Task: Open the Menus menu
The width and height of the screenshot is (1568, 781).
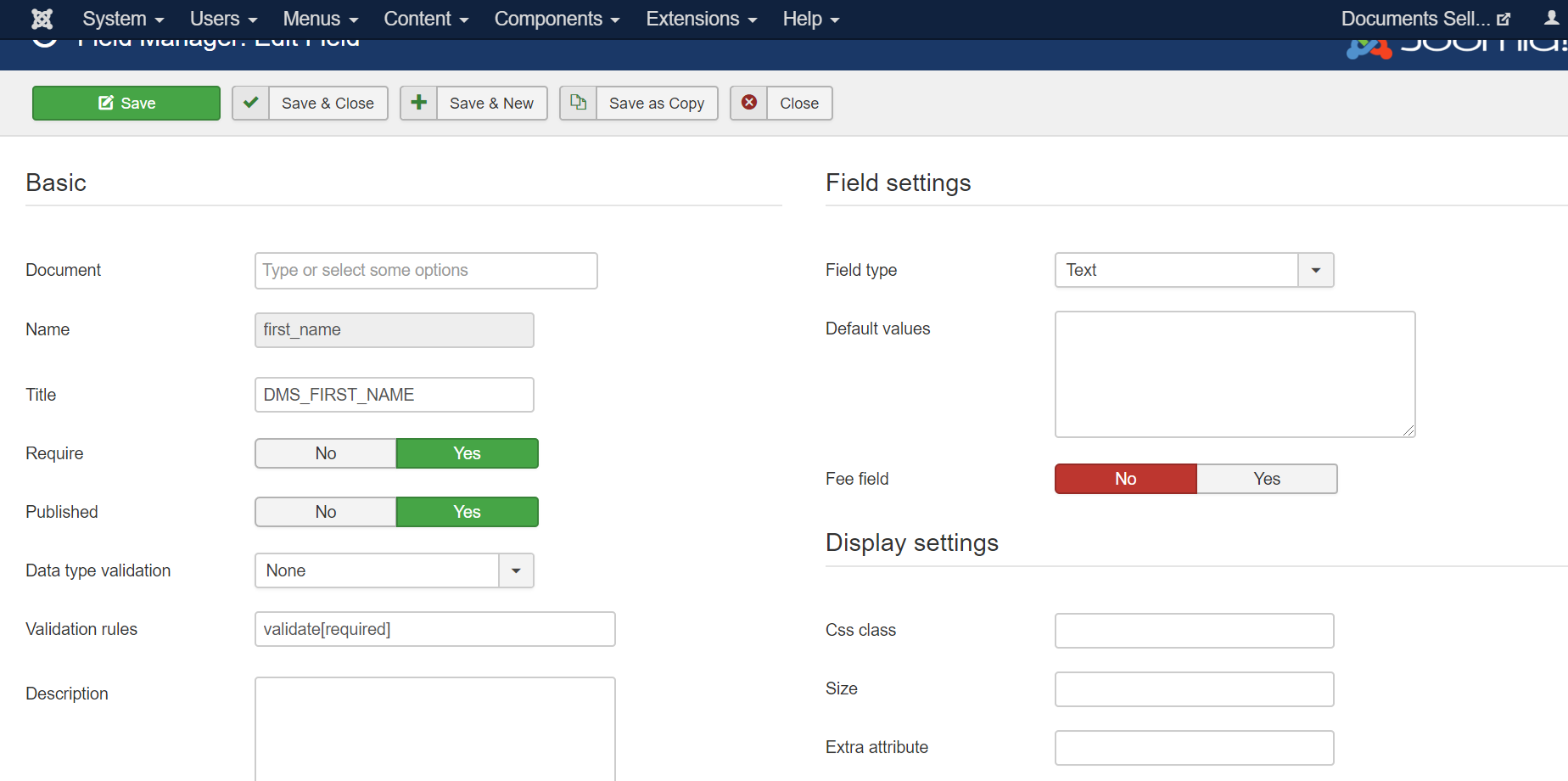Action: click(x=320, y=19)
